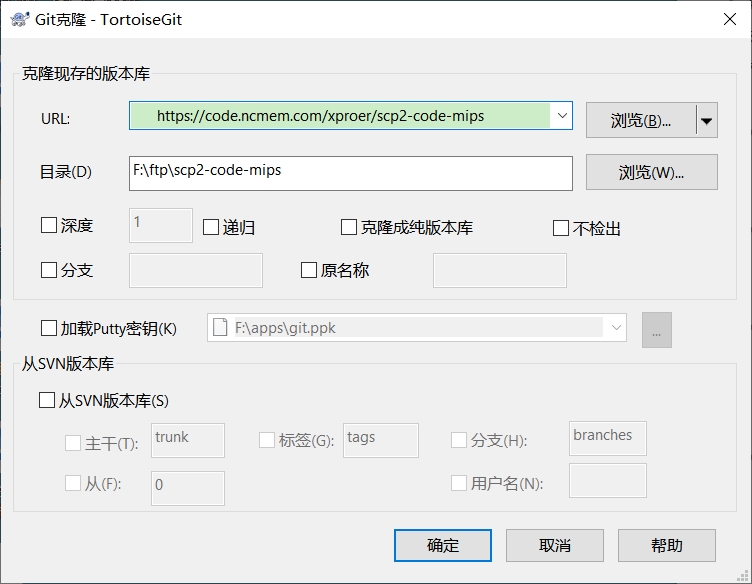The image size is (752, 584).
Task: Focus the 目录 directory path field
Action: click(350, 172)
